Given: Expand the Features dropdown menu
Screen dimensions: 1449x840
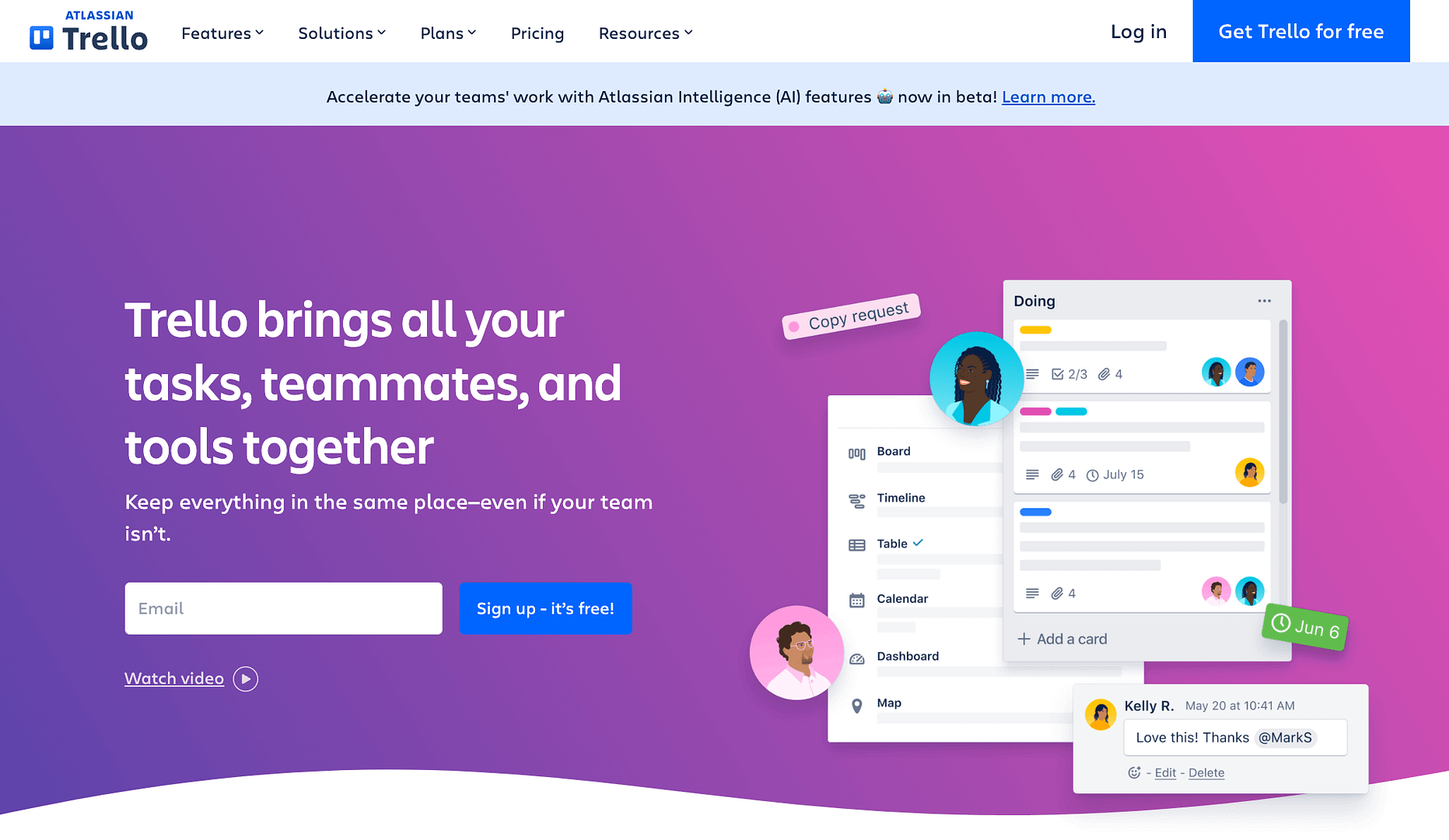Looking at the screenshot, I should tap(222, 33).
